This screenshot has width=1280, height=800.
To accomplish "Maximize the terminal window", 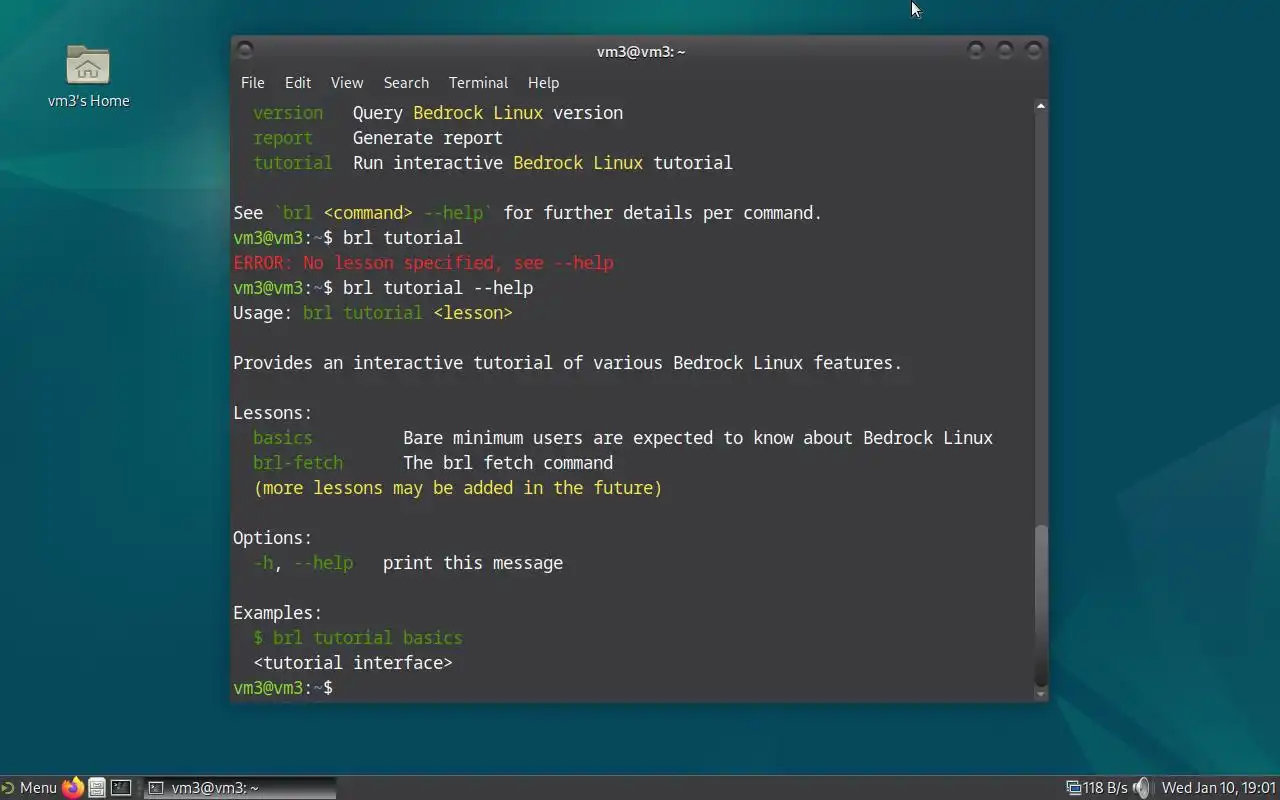I will (1005, 50).
